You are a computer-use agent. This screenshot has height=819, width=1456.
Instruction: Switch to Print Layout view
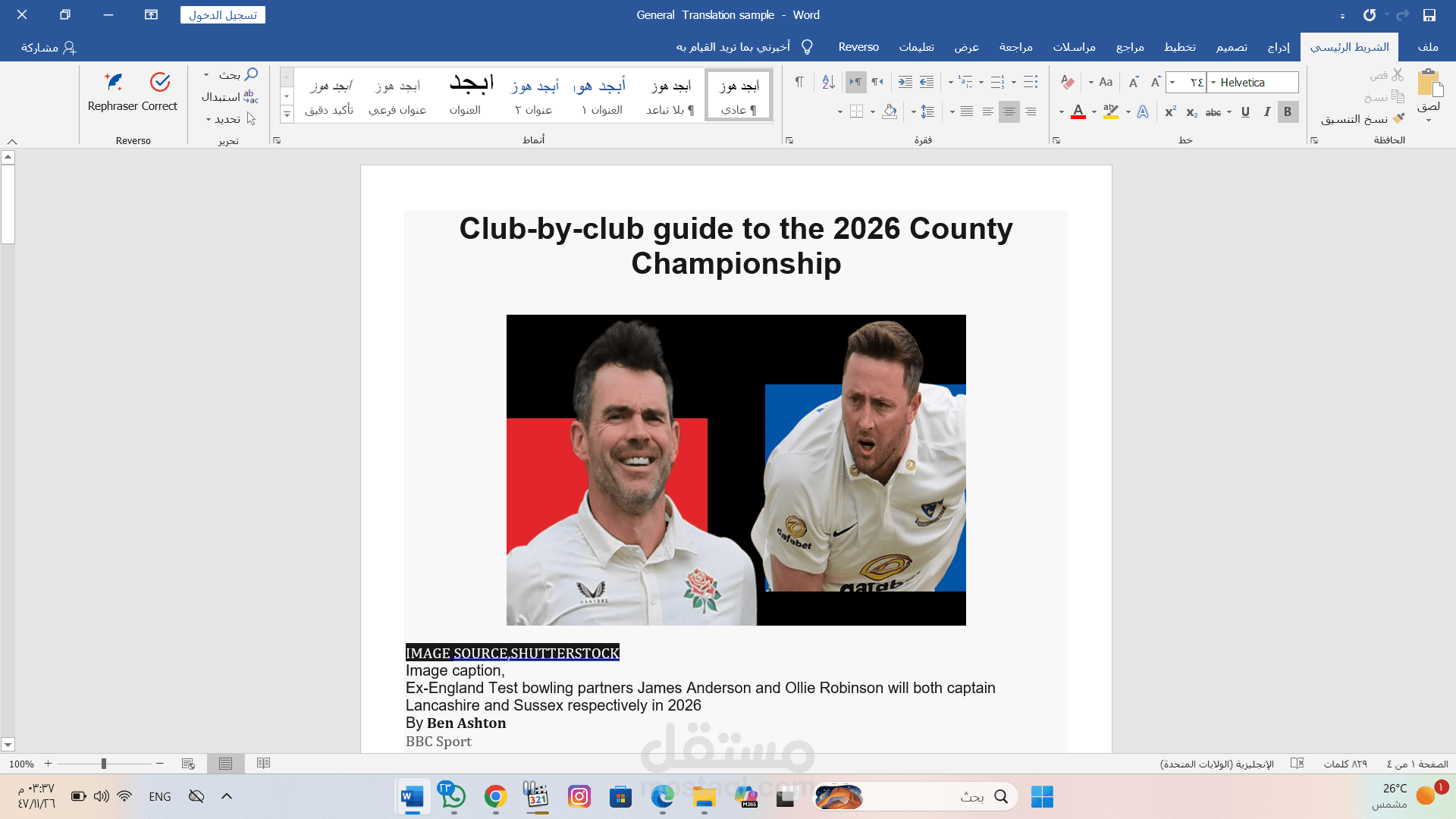(225, 764)
